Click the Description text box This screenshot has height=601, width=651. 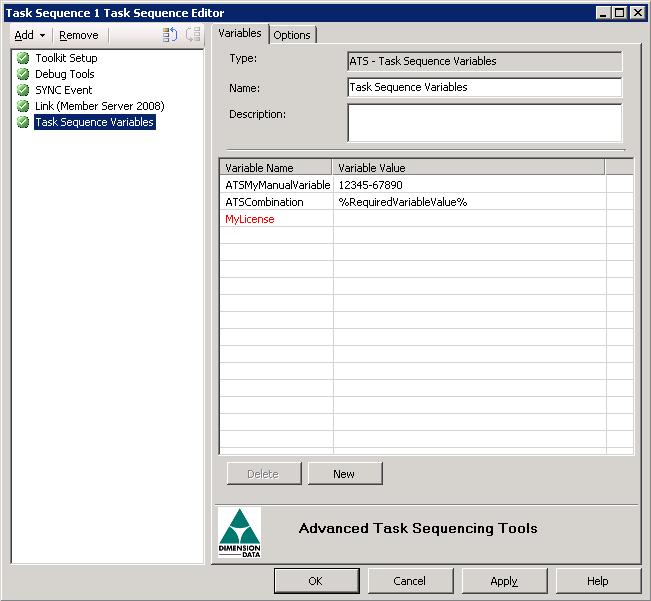pos(484,123)
